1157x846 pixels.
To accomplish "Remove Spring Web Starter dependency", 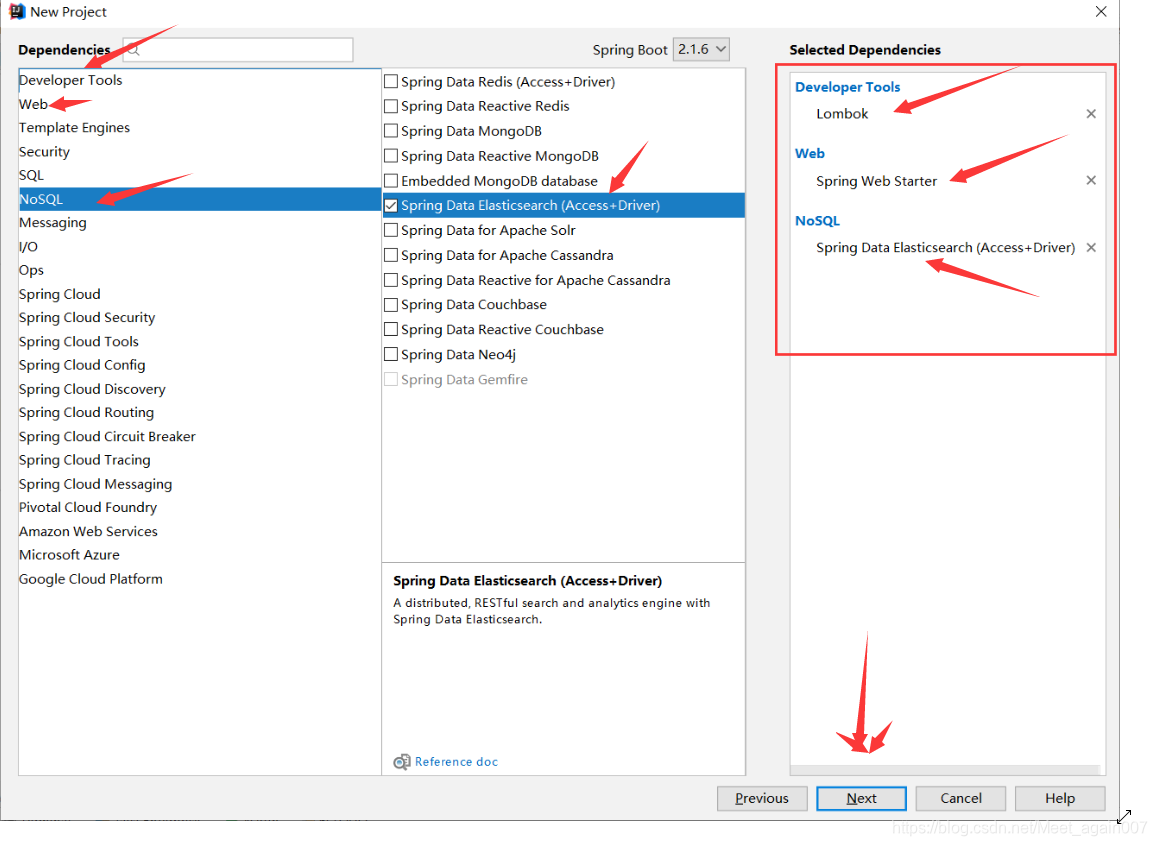I will tap(1091, 180).
